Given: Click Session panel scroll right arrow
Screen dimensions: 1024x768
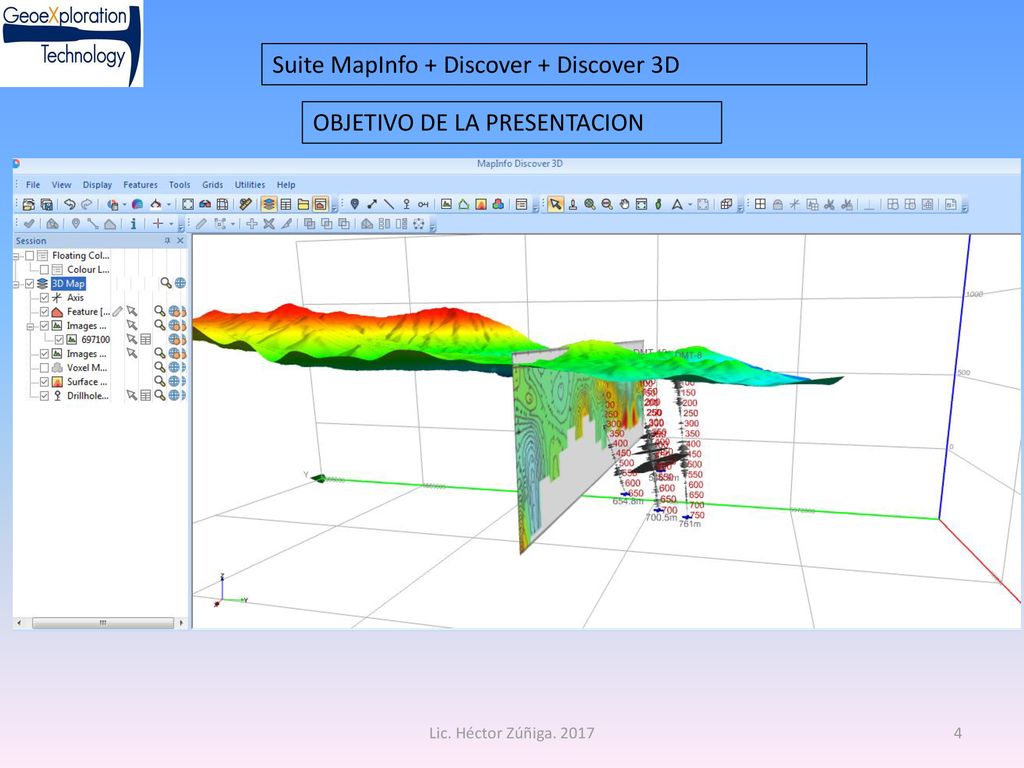Looking at the screenshot, I should point(181,622).
